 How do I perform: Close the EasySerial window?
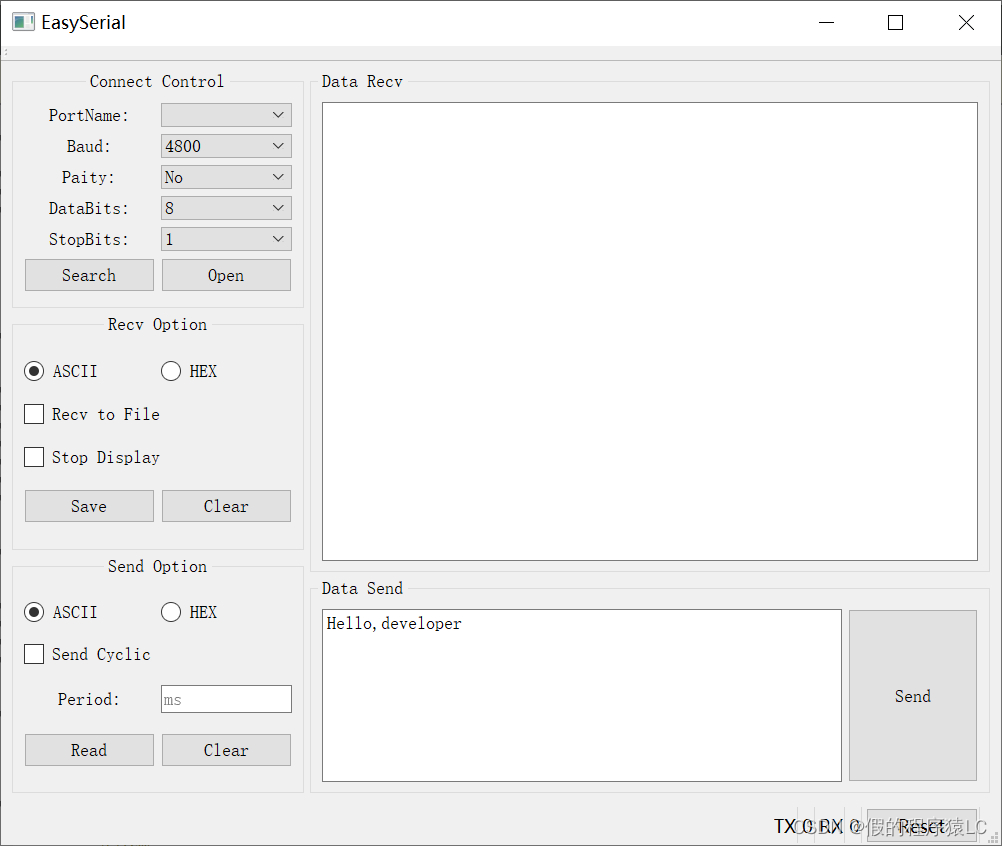click(966, 22)
